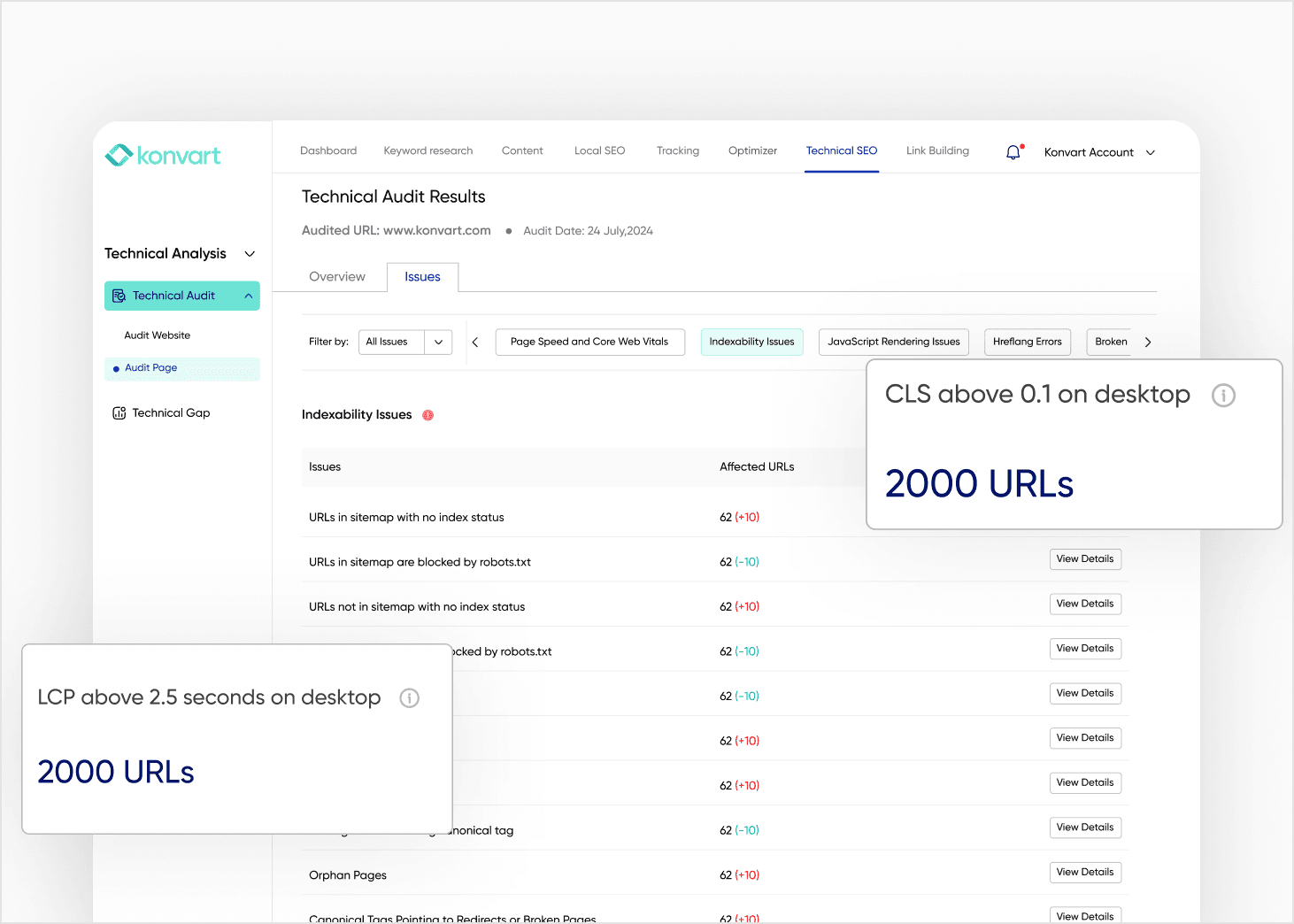Open the Keyword research navigation item
The width and height of the screenshot is (1294, 924).
427,150
